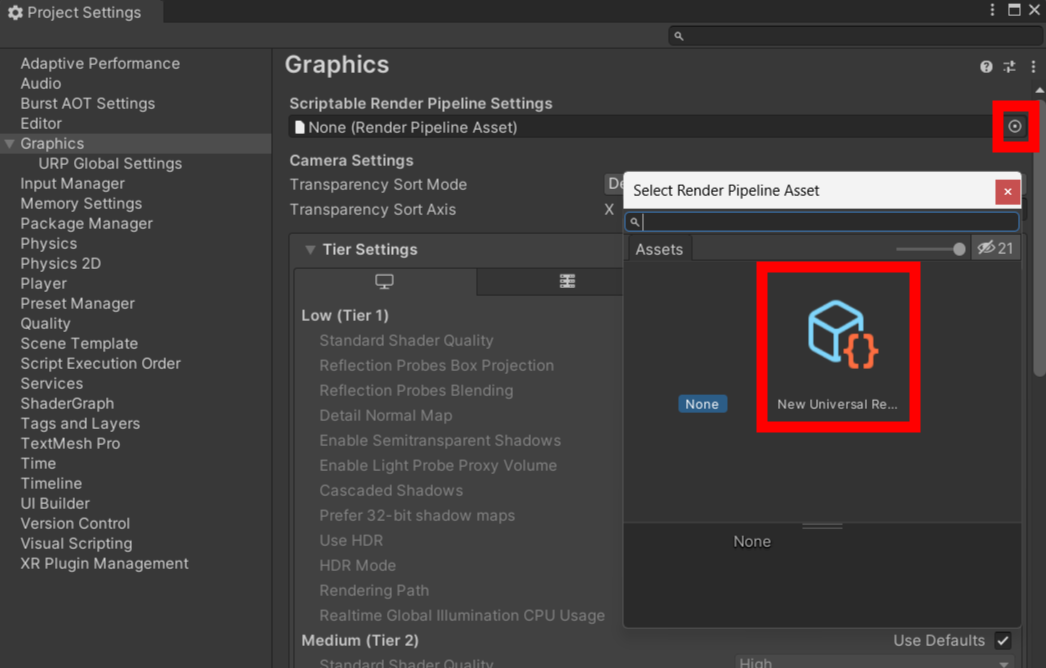Select URP Global Settings
The image size is (1046, 668).
coord(110,163)
